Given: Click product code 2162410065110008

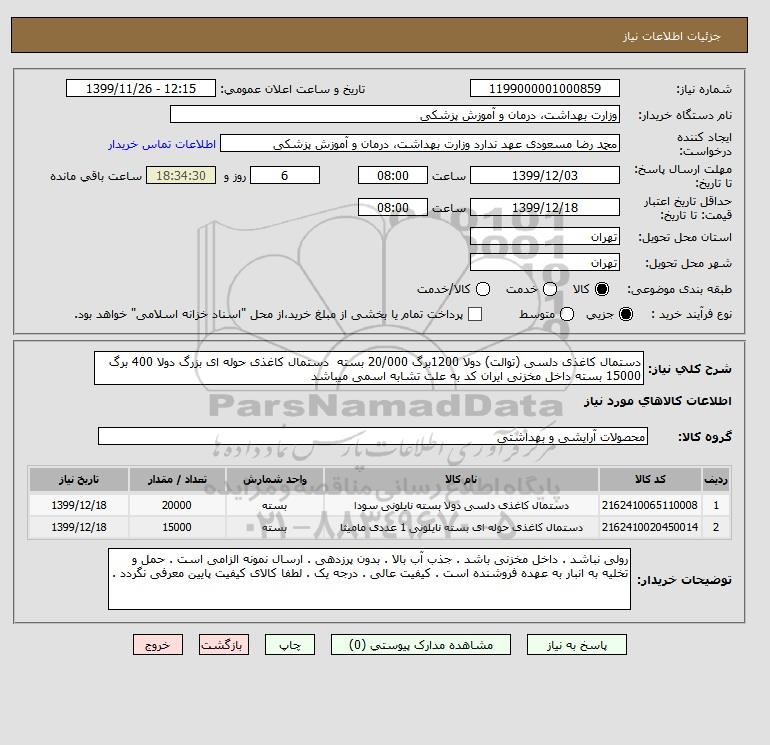Looking at the screenshot, I should (x=650, y=505).
